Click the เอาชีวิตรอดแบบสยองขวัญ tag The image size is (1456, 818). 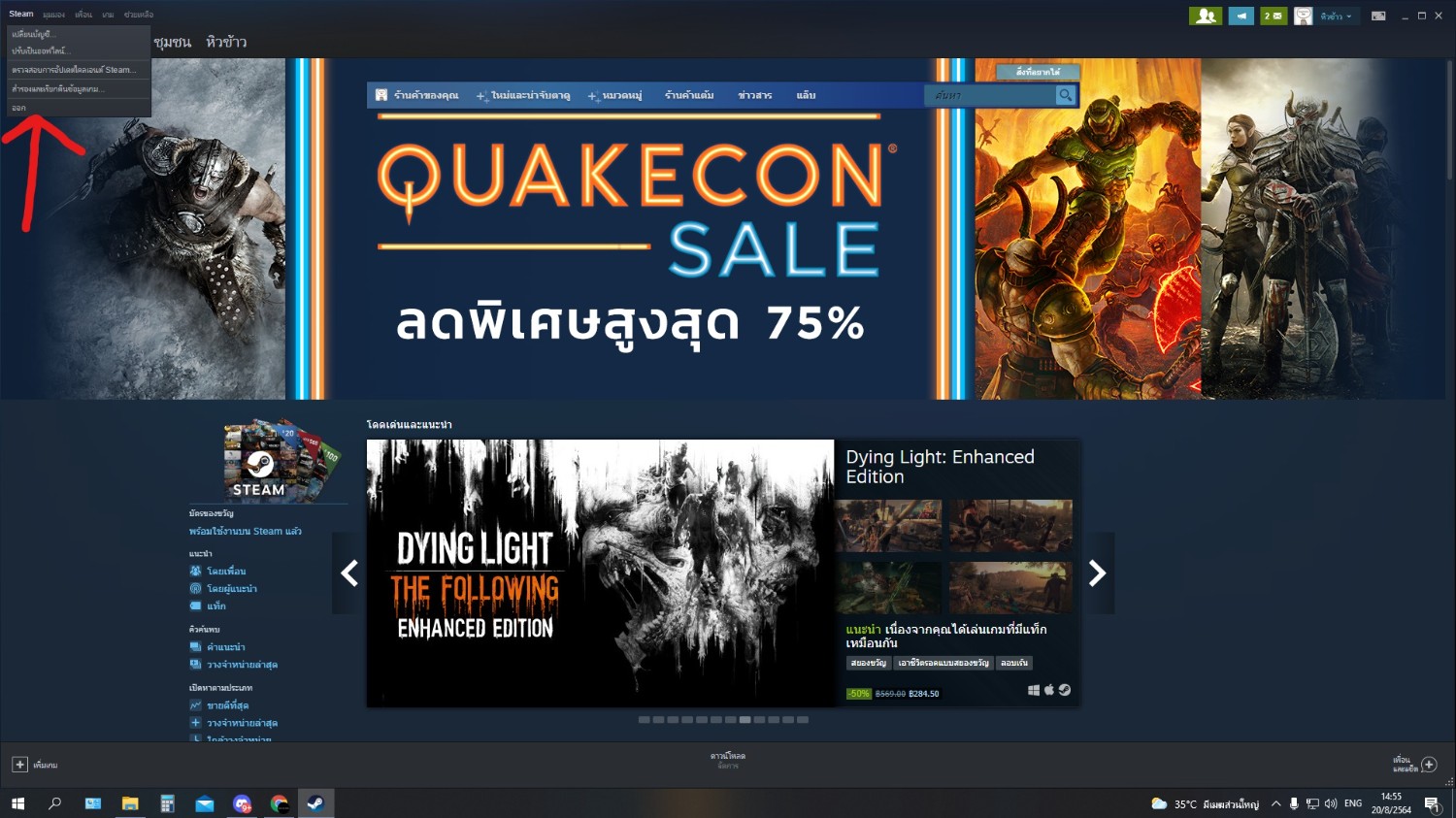(943, 663)
